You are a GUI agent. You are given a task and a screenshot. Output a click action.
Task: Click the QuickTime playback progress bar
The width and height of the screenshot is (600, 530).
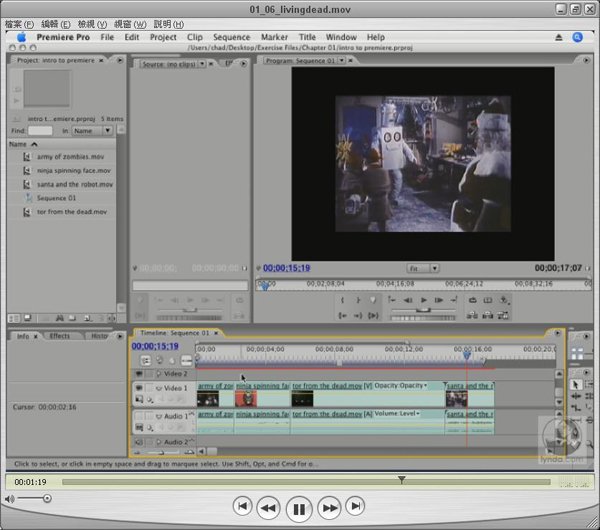click(306, 482)
